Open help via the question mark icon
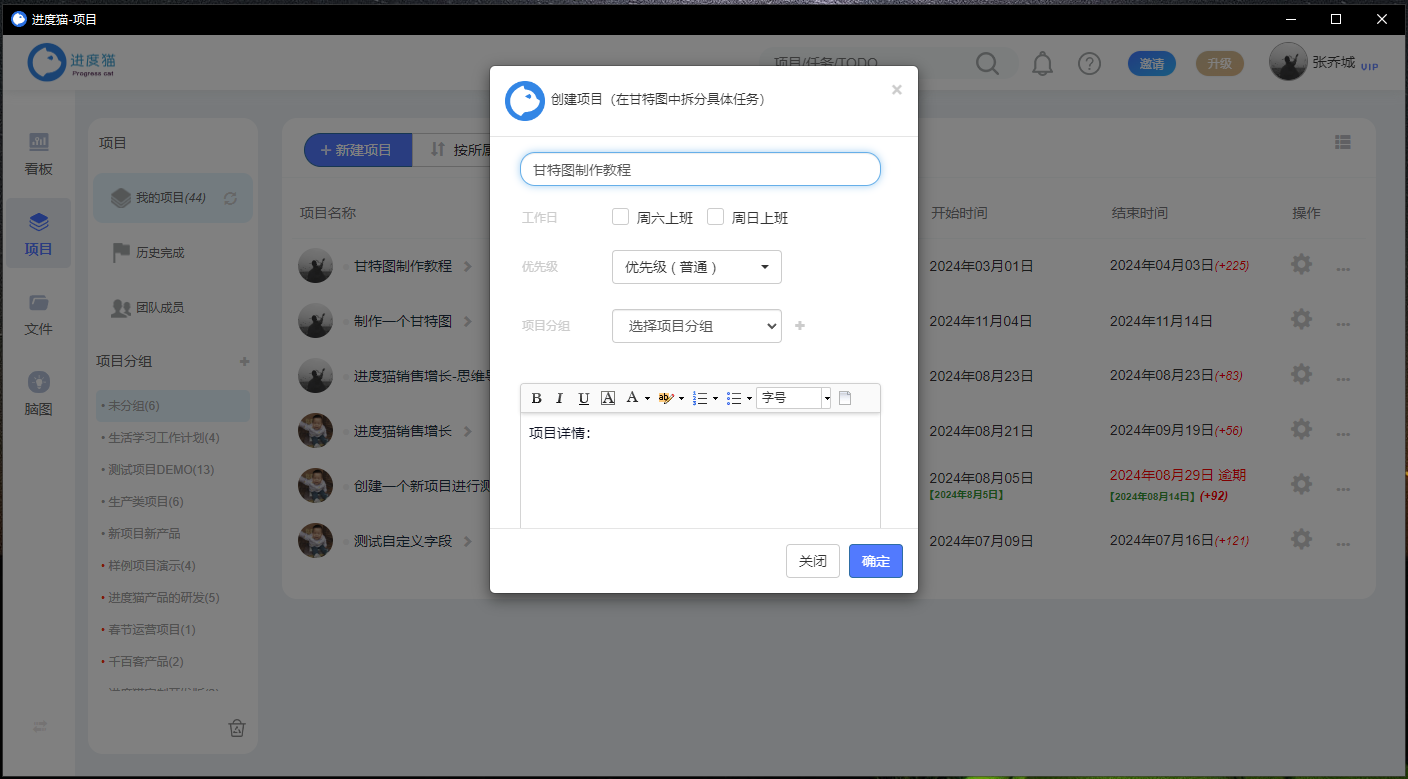Image resolution: width=1408 pixels, height=779 pixels. [x=1089, y=64]
